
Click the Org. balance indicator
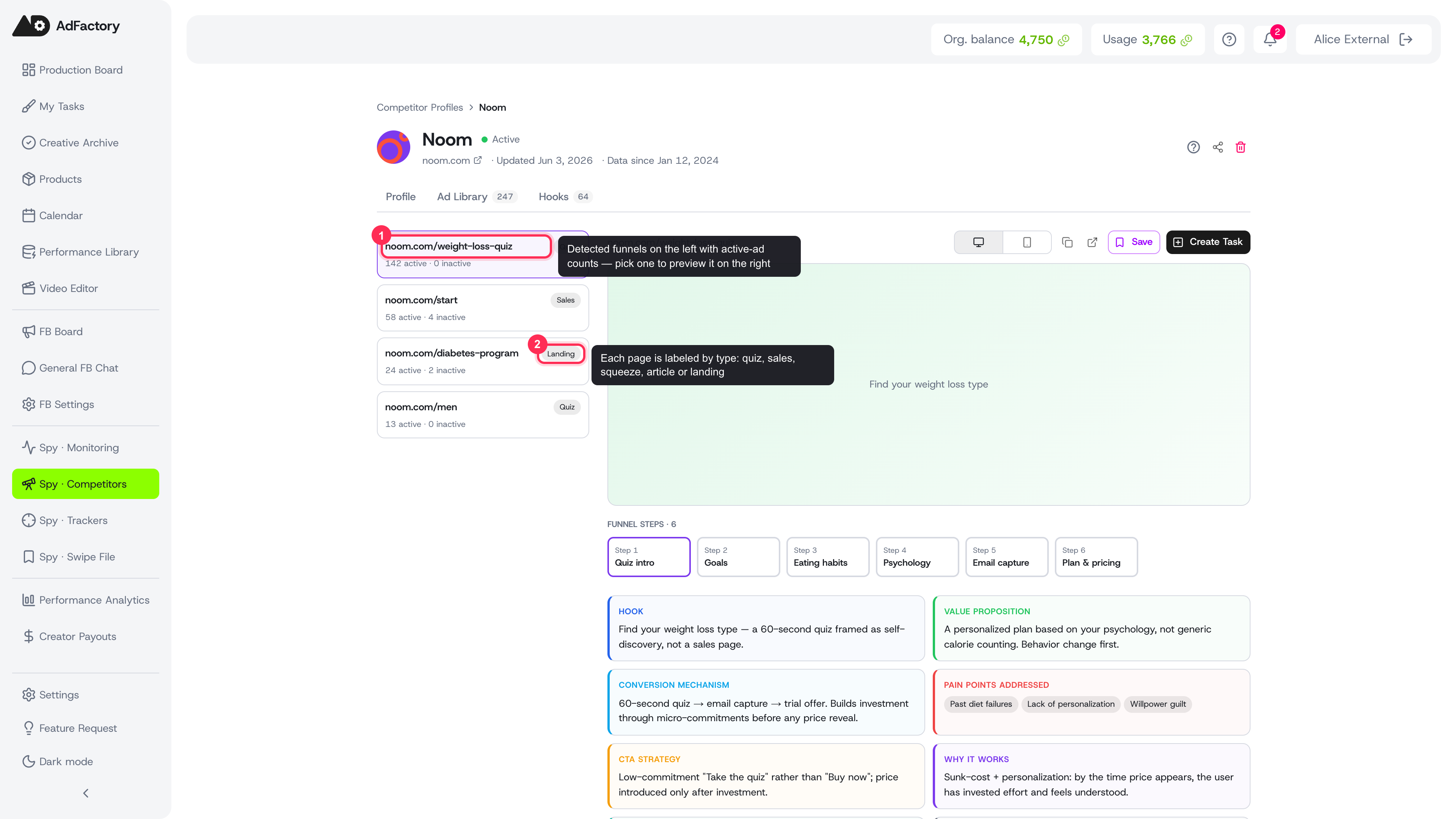1006,39
